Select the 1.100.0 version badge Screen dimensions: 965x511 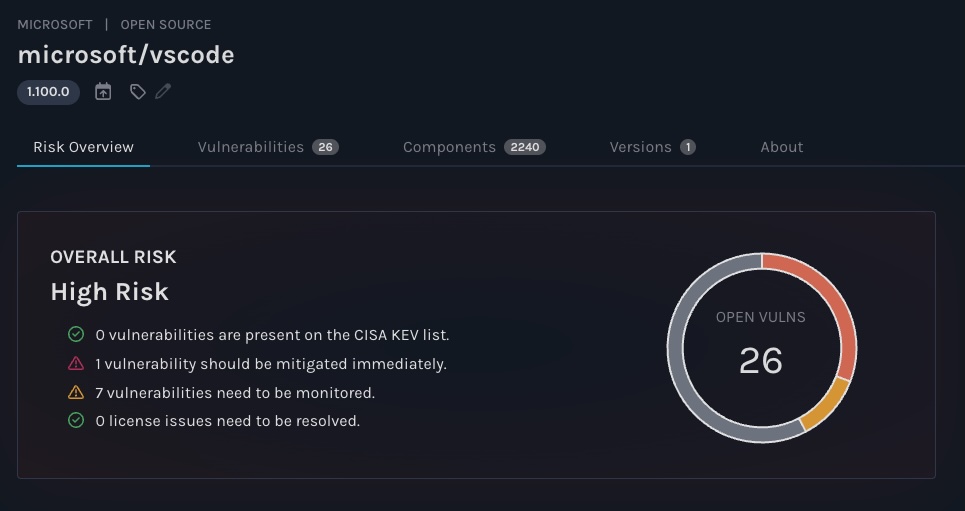coord(48,92)
